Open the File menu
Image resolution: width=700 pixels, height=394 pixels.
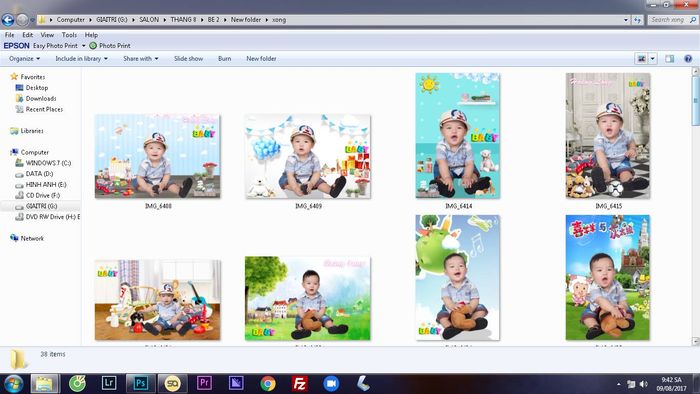(x=9, y=35)
